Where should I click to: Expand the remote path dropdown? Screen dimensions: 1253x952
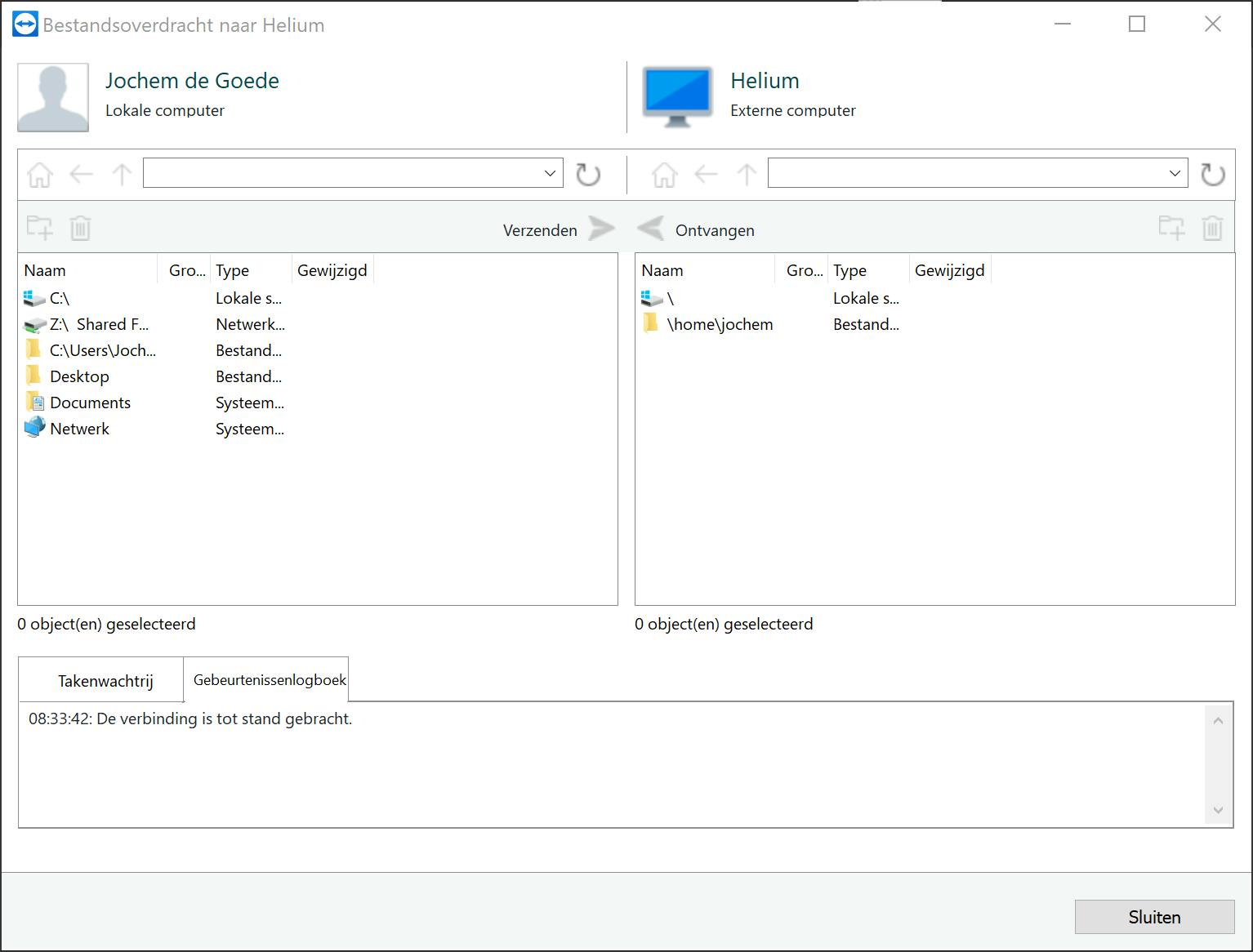click(1175, 173)
